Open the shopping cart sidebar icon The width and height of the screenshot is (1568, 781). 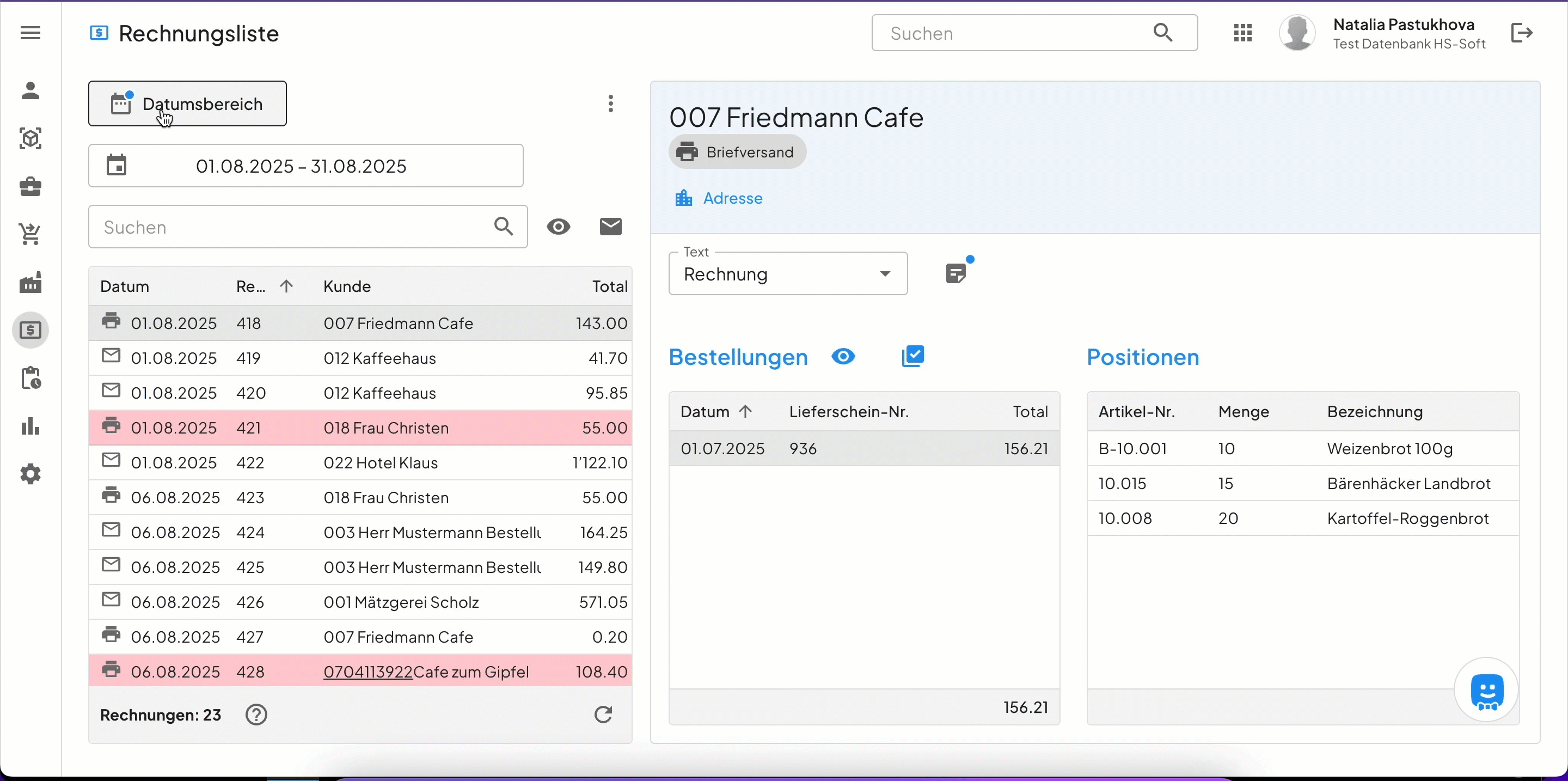(x=30, y=234)
